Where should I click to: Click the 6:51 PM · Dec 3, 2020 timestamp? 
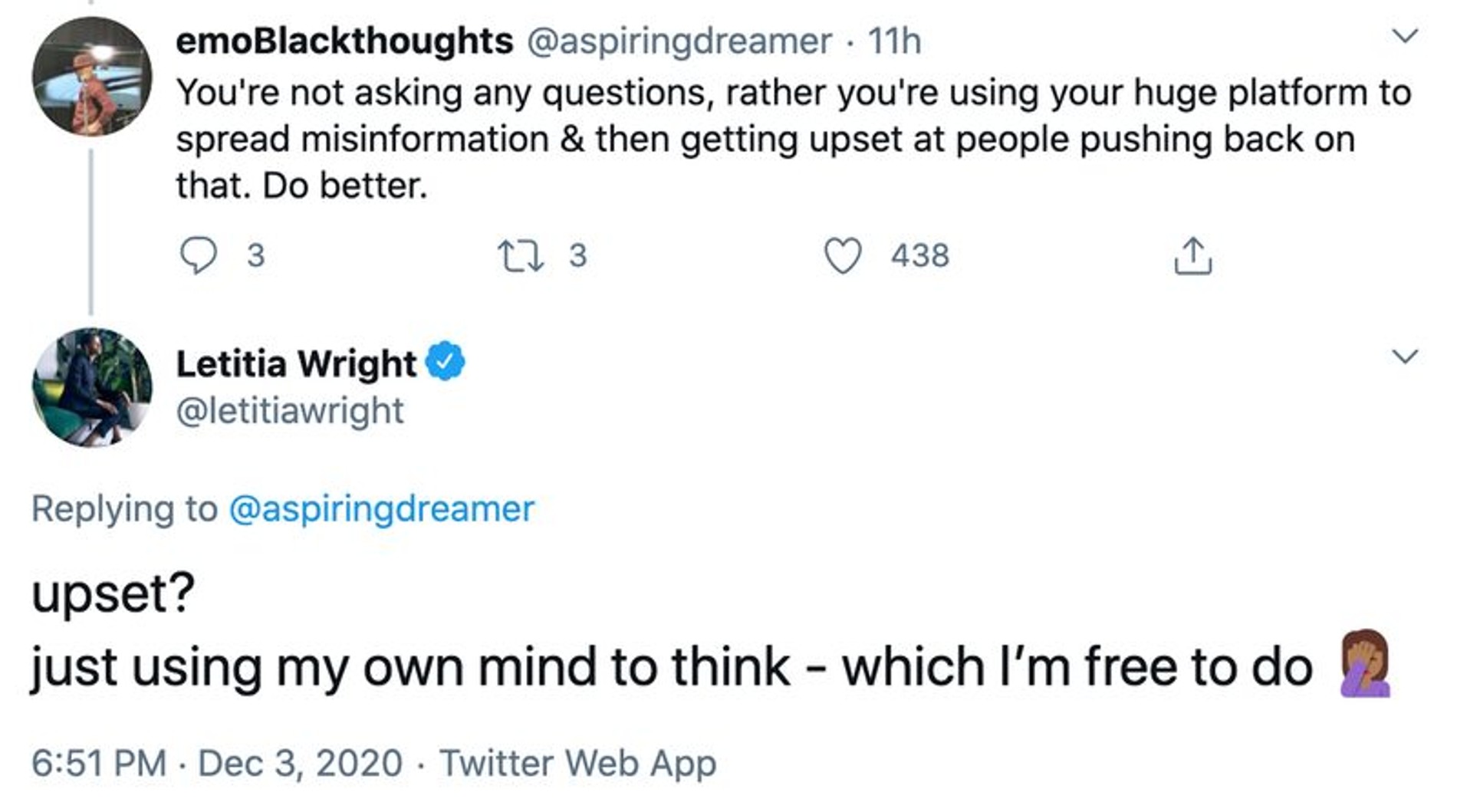[x=217, y=763]
